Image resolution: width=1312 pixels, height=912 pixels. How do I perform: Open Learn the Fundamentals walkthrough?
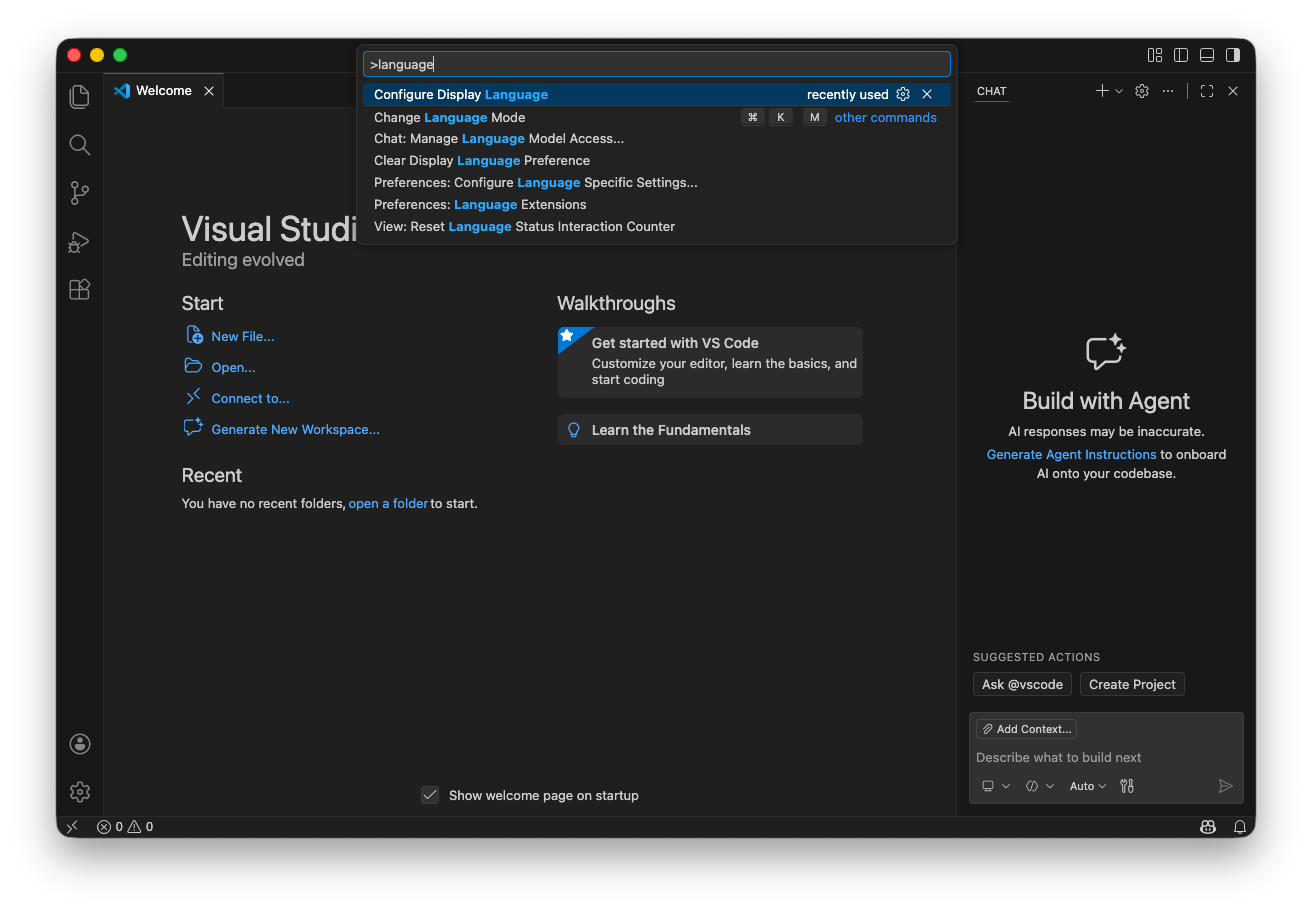pos(710,430)
